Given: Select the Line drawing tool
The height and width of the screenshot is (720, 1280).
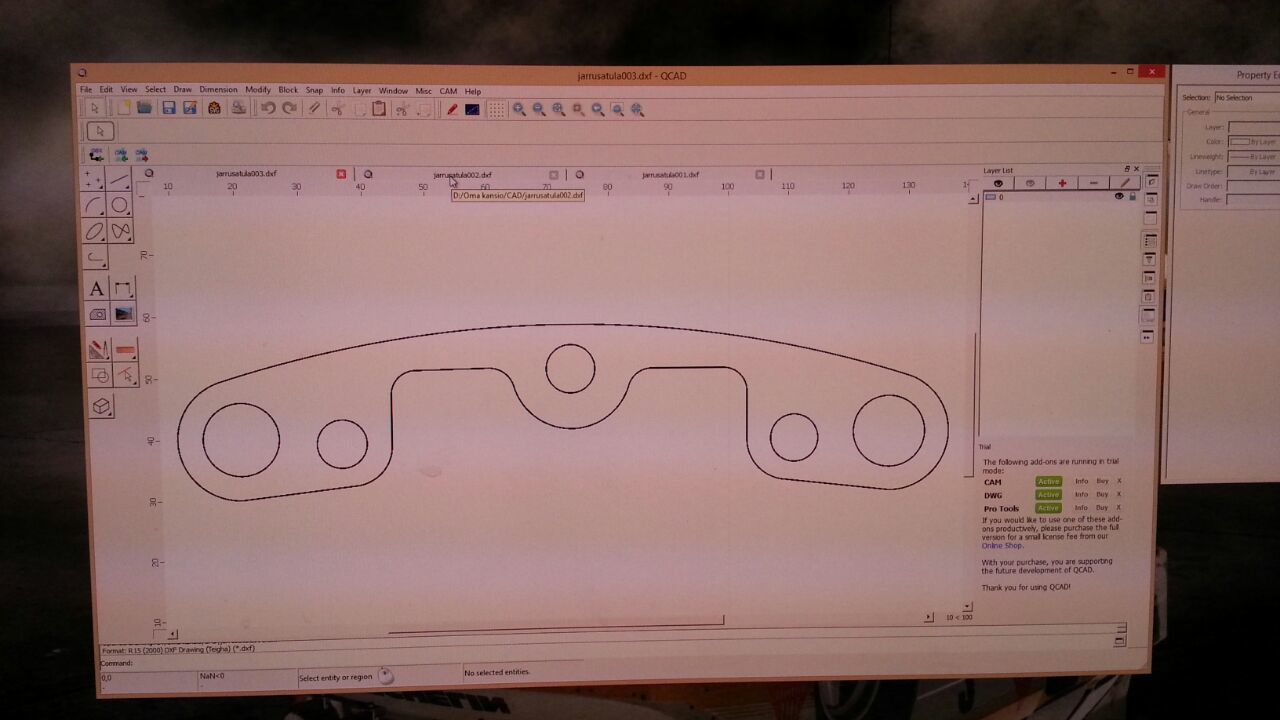Looking at the screenshot, I should pyautogui.click(x=120, y=180).
